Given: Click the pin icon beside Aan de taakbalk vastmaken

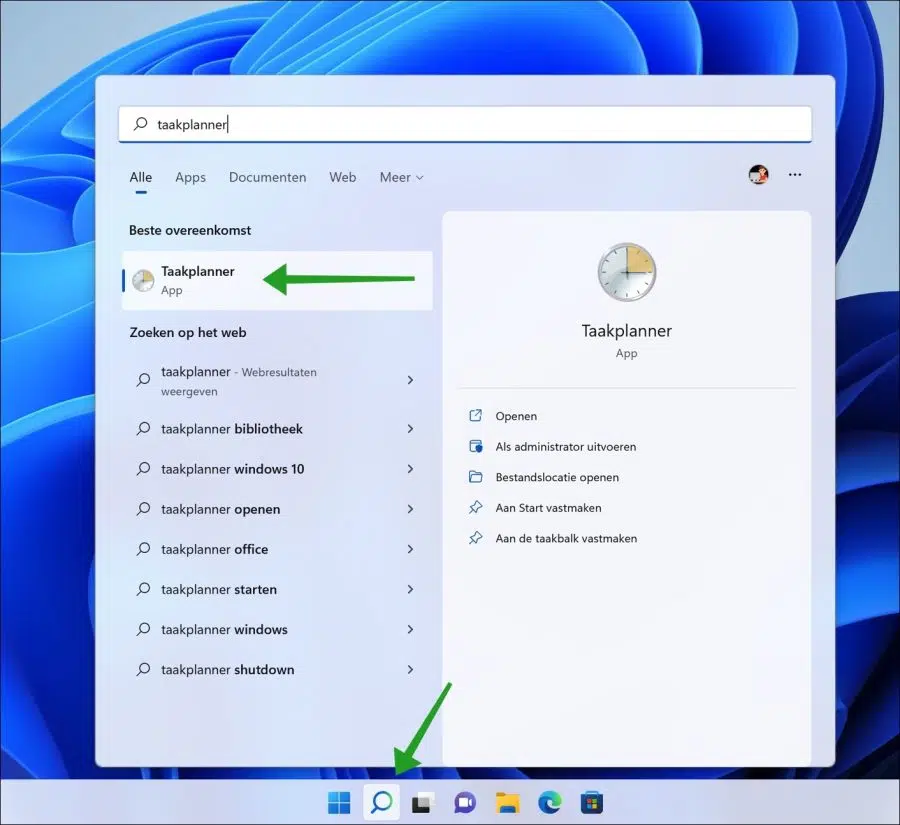Looking at the screenshot, I should [475, 538].
